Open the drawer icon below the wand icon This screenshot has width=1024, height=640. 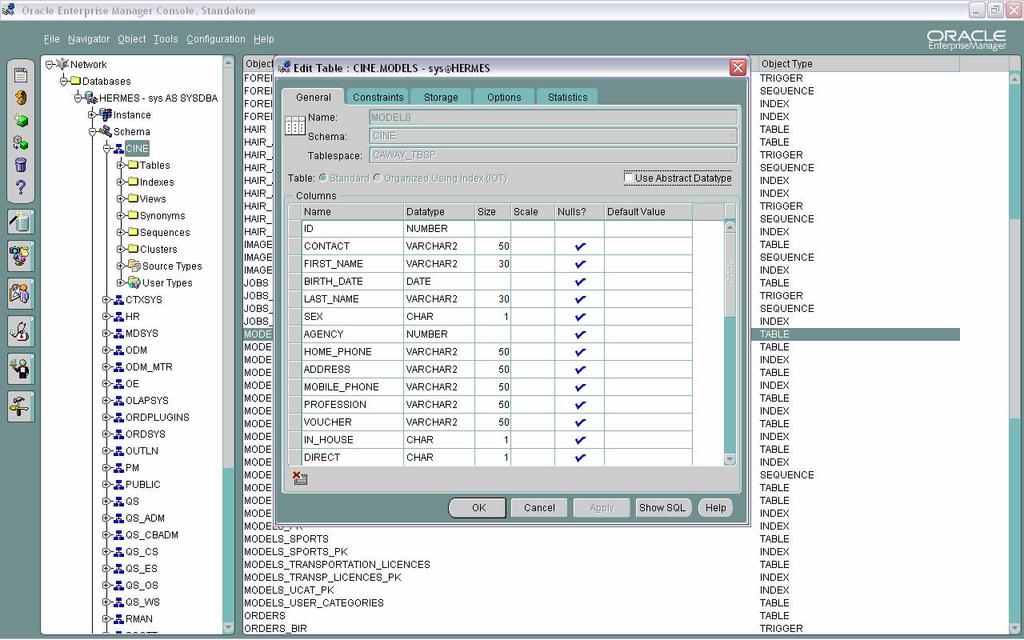[x=20, y=255]
